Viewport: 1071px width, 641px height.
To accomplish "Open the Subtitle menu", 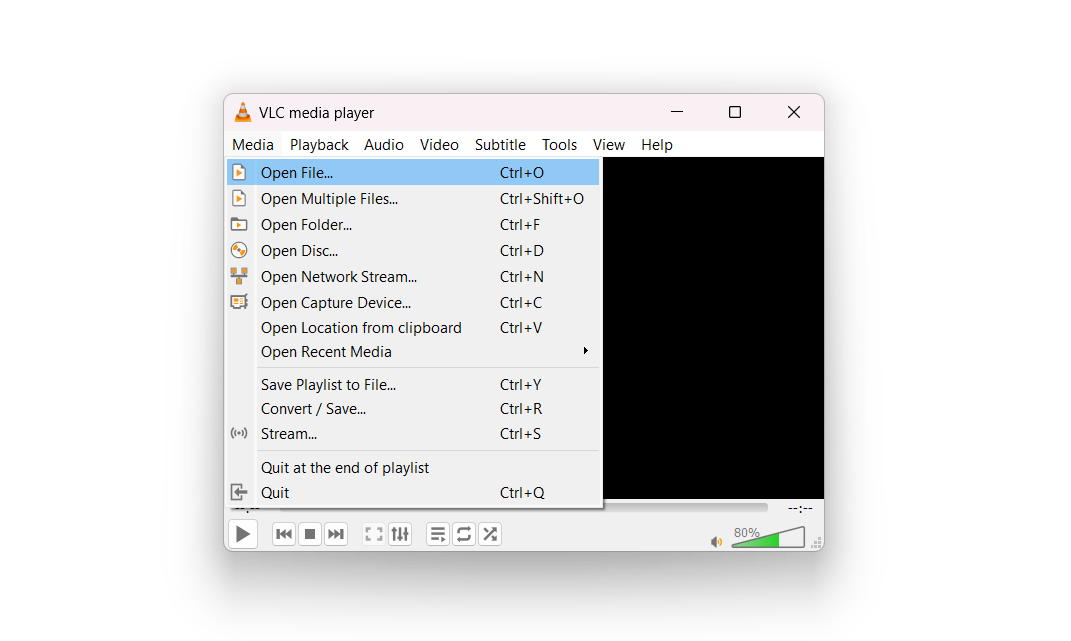I will click(500, 145).
